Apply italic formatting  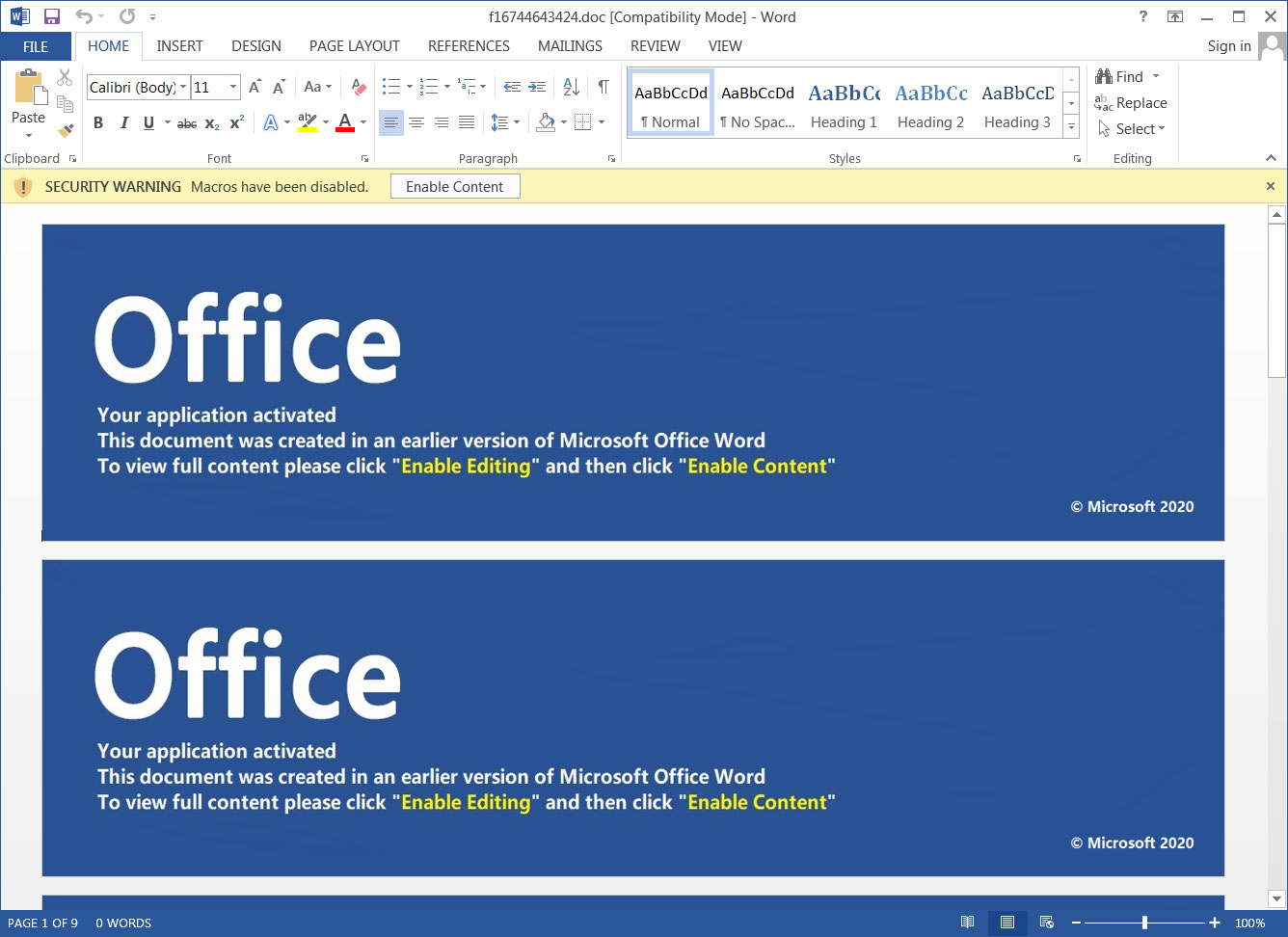tap(123, 122)
